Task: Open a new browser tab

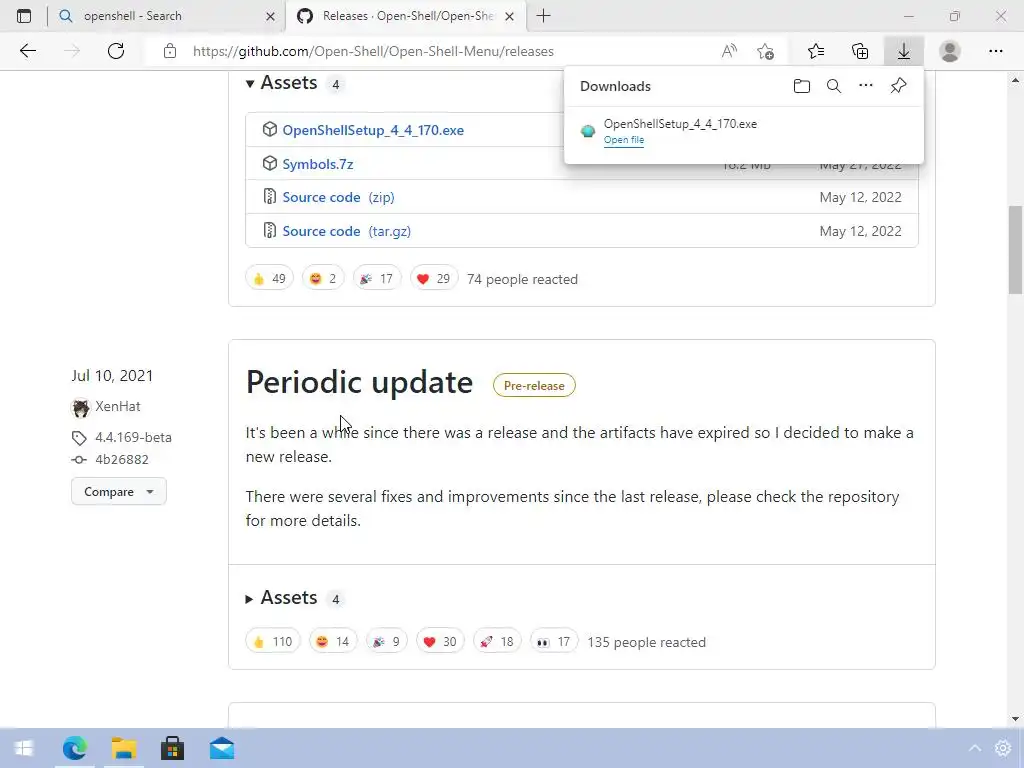Action: tap(543, 16)
